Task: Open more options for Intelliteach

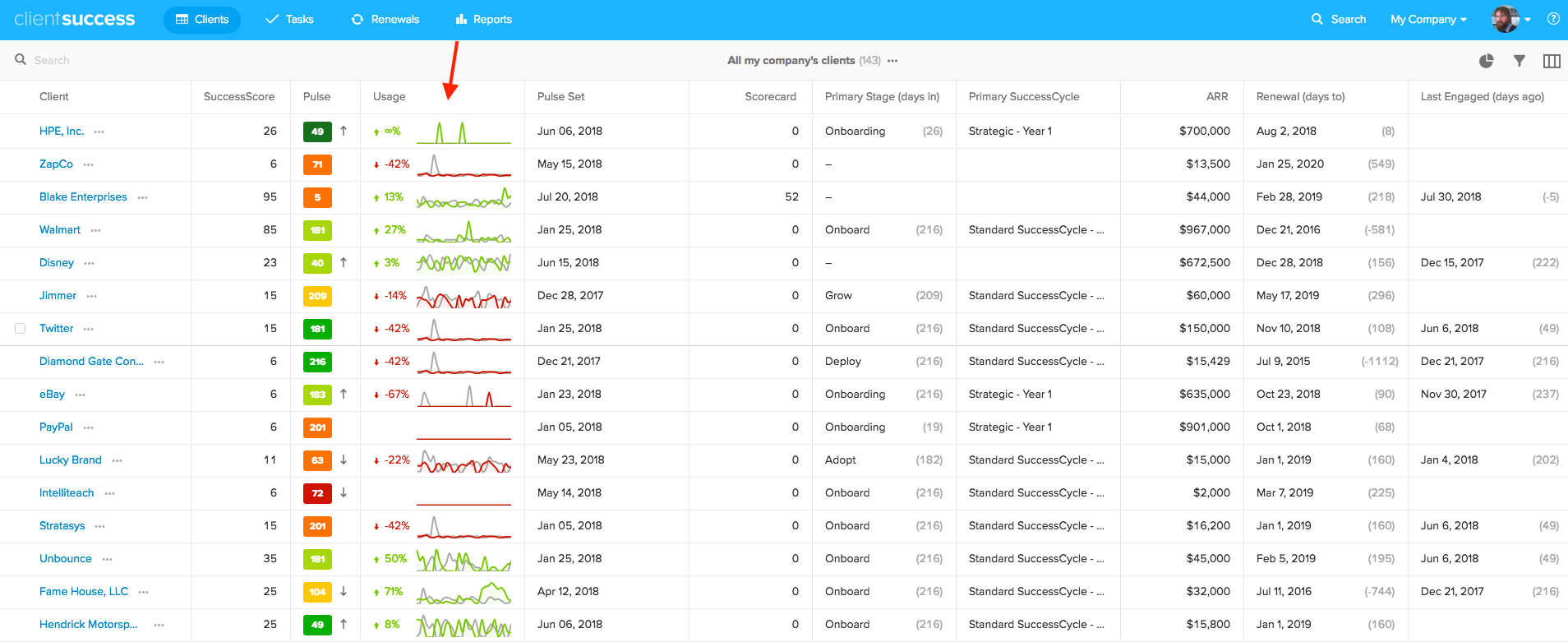Action: tap(110, 494)
